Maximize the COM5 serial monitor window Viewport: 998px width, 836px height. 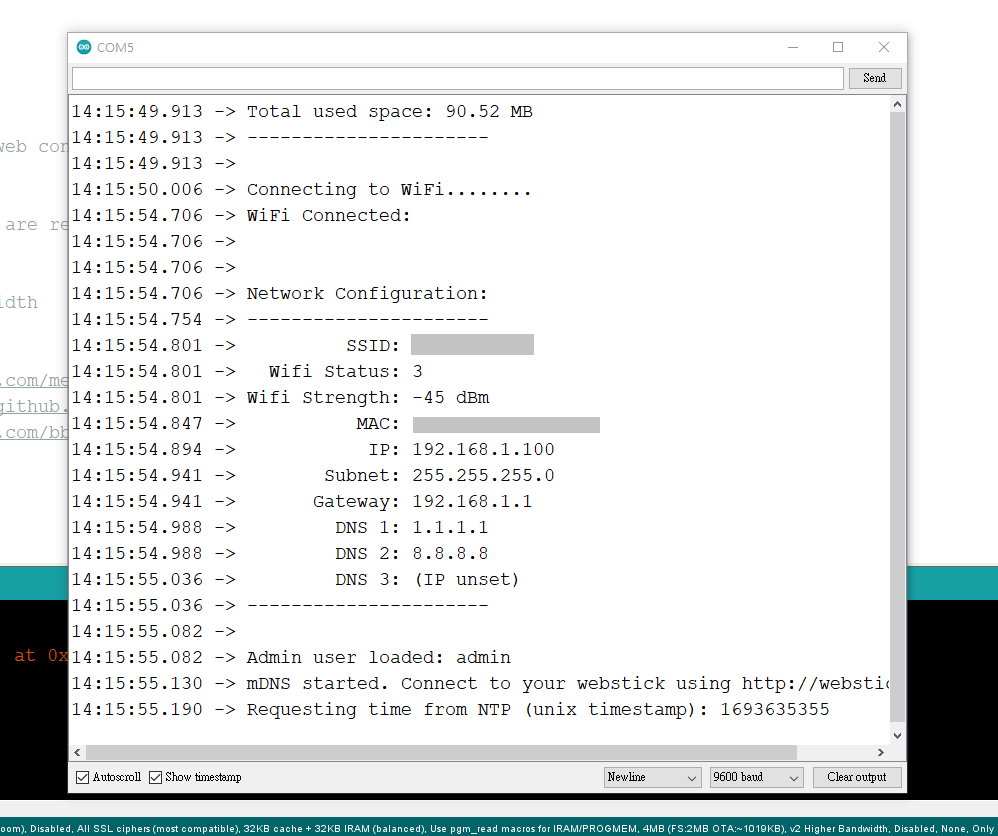click(838, 47)
